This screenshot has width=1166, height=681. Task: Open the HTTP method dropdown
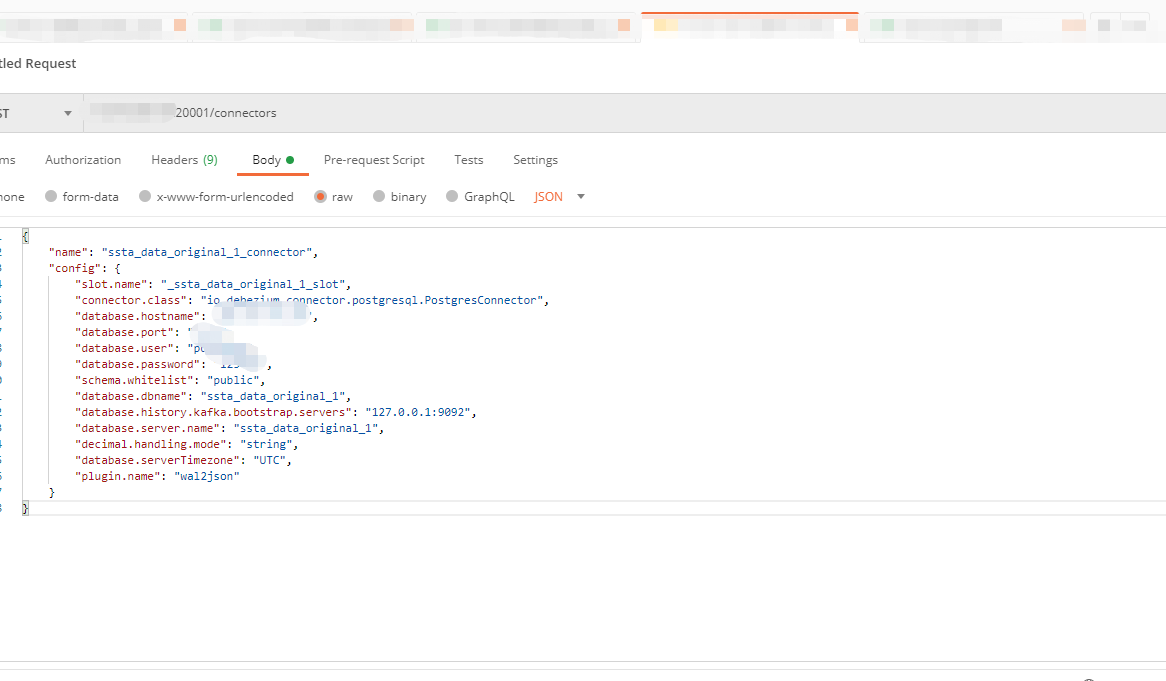[x=67, y=113]
